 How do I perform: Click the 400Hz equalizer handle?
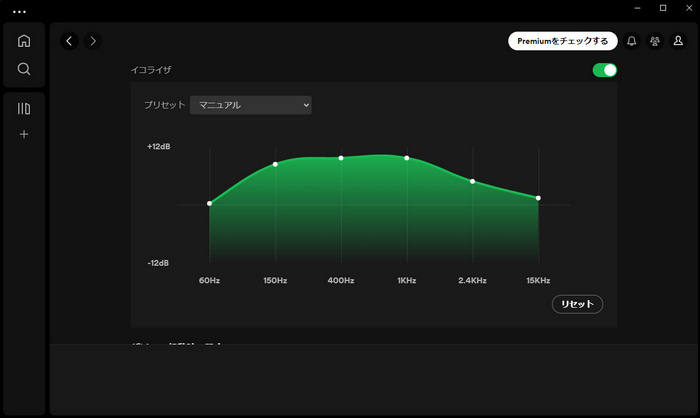[x=341, y=158]
